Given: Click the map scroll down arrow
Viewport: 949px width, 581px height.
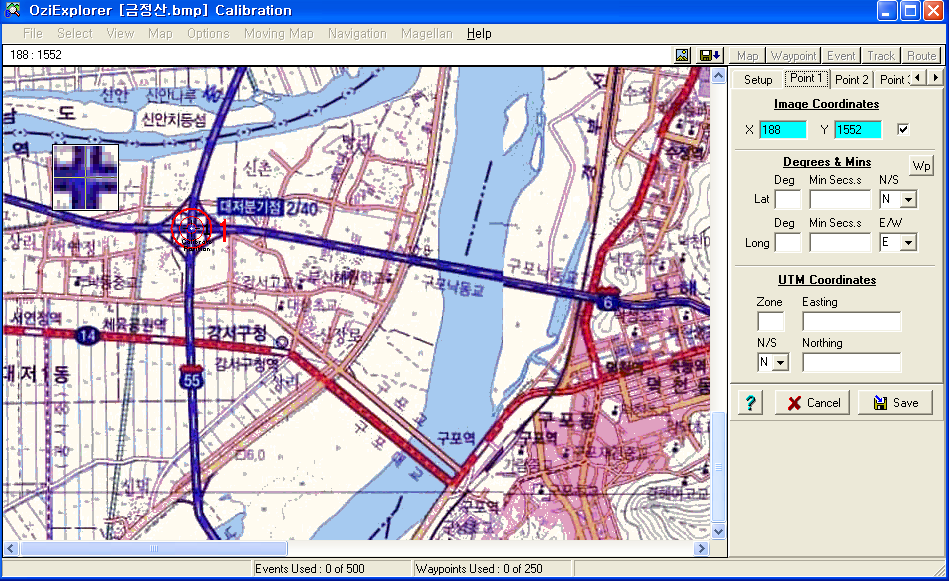Looking at the screenshot, I should pyautogui.click(x=718, y=532).
